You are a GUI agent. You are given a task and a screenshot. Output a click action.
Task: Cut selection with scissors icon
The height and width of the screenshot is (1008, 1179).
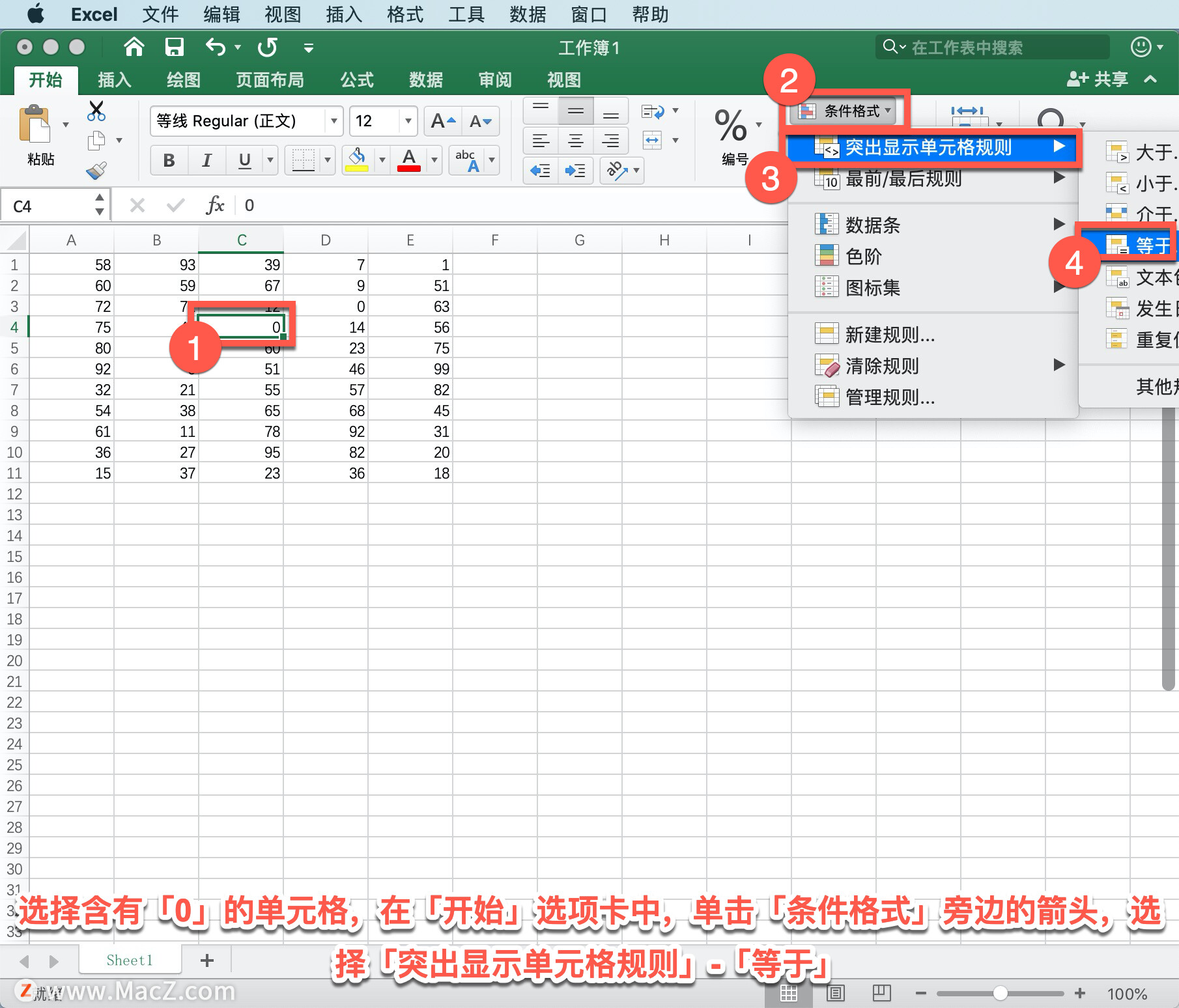tap(96, 111)
